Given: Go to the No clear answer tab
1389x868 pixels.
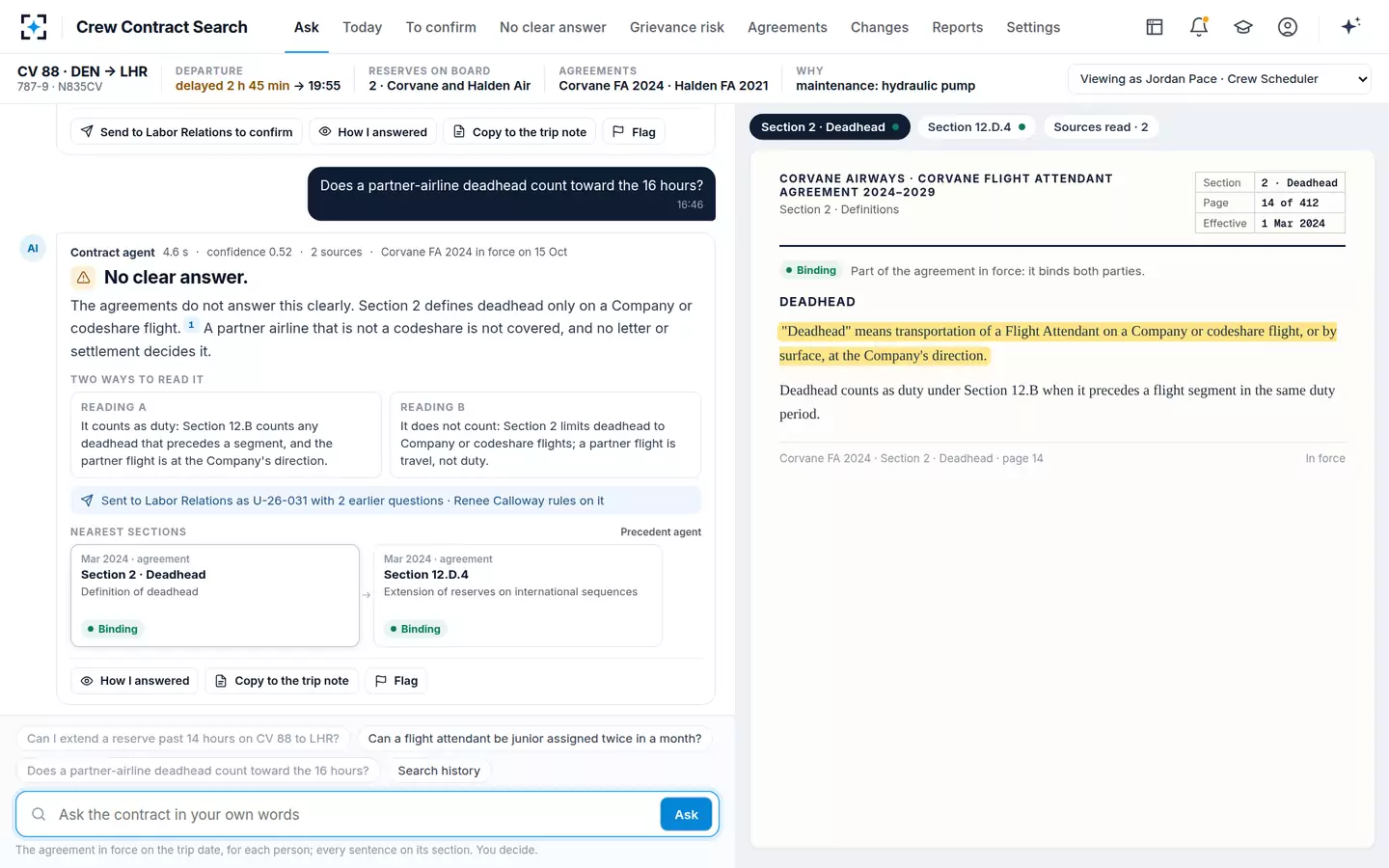Looking at the screenshot, I should click(553, 27).
